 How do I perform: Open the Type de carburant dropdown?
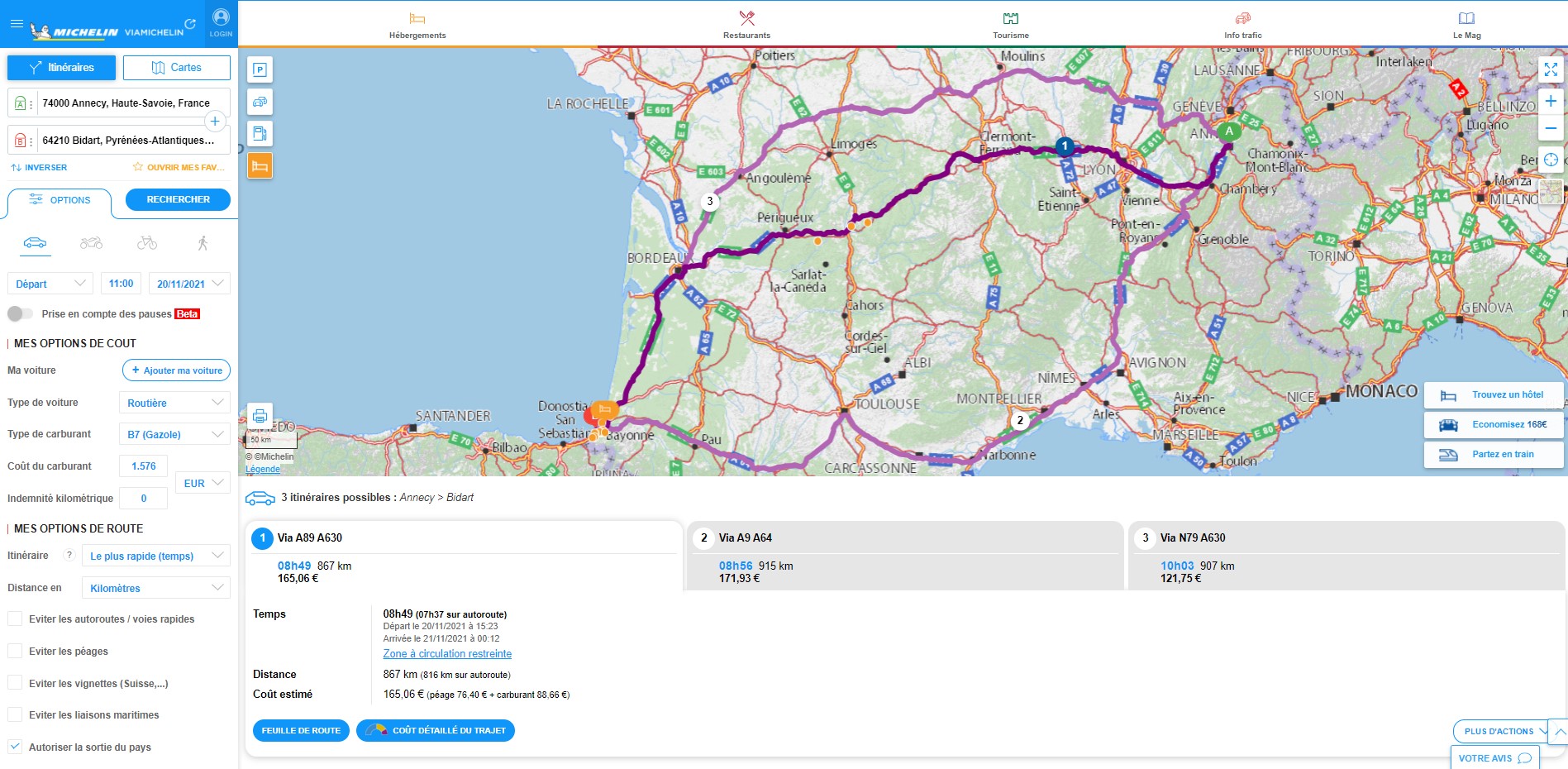pyautogui.click(x=174, y=434)
